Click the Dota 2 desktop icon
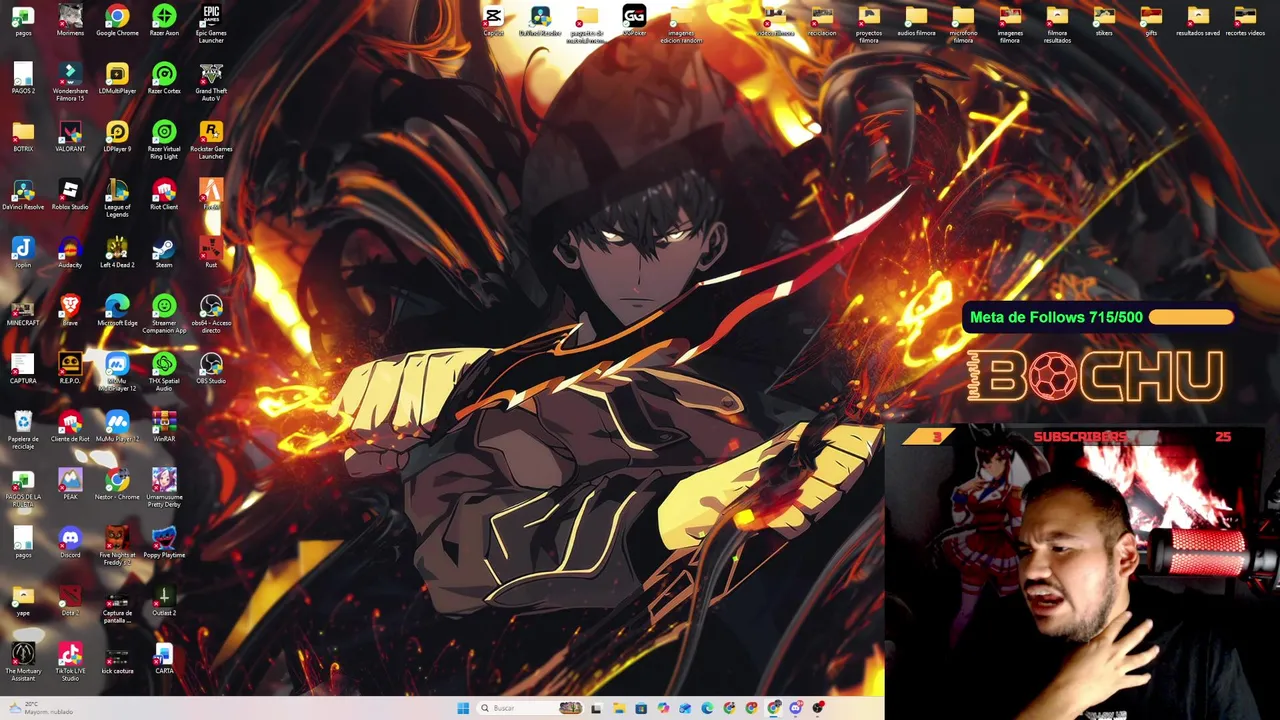This screenshot has height=720, width=1280. click(70, 600)
